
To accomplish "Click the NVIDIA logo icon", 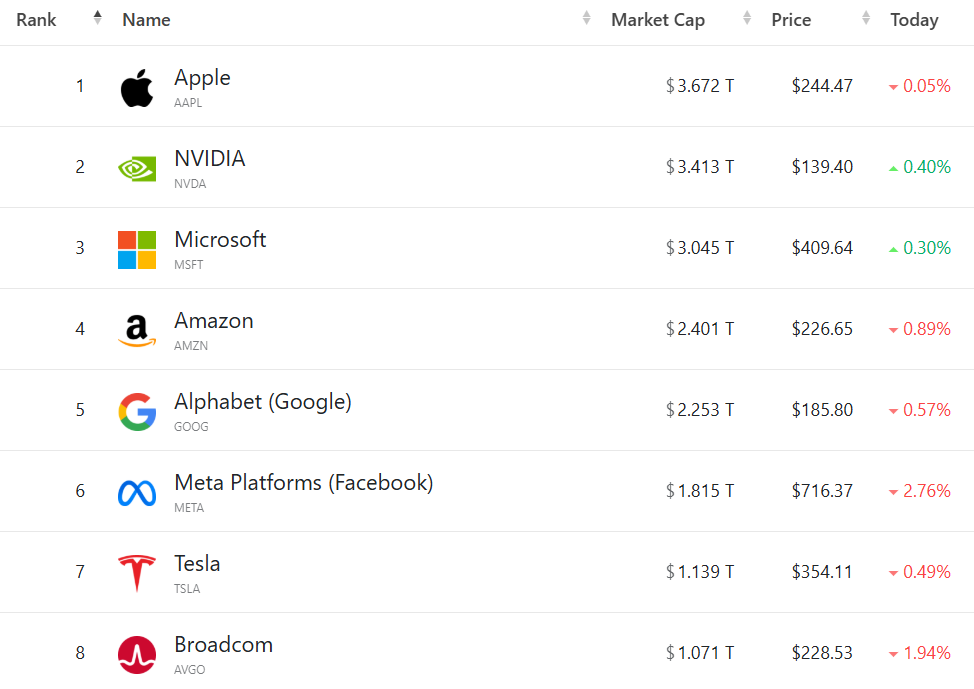I will pyautogui.click(x=137, y=168).
